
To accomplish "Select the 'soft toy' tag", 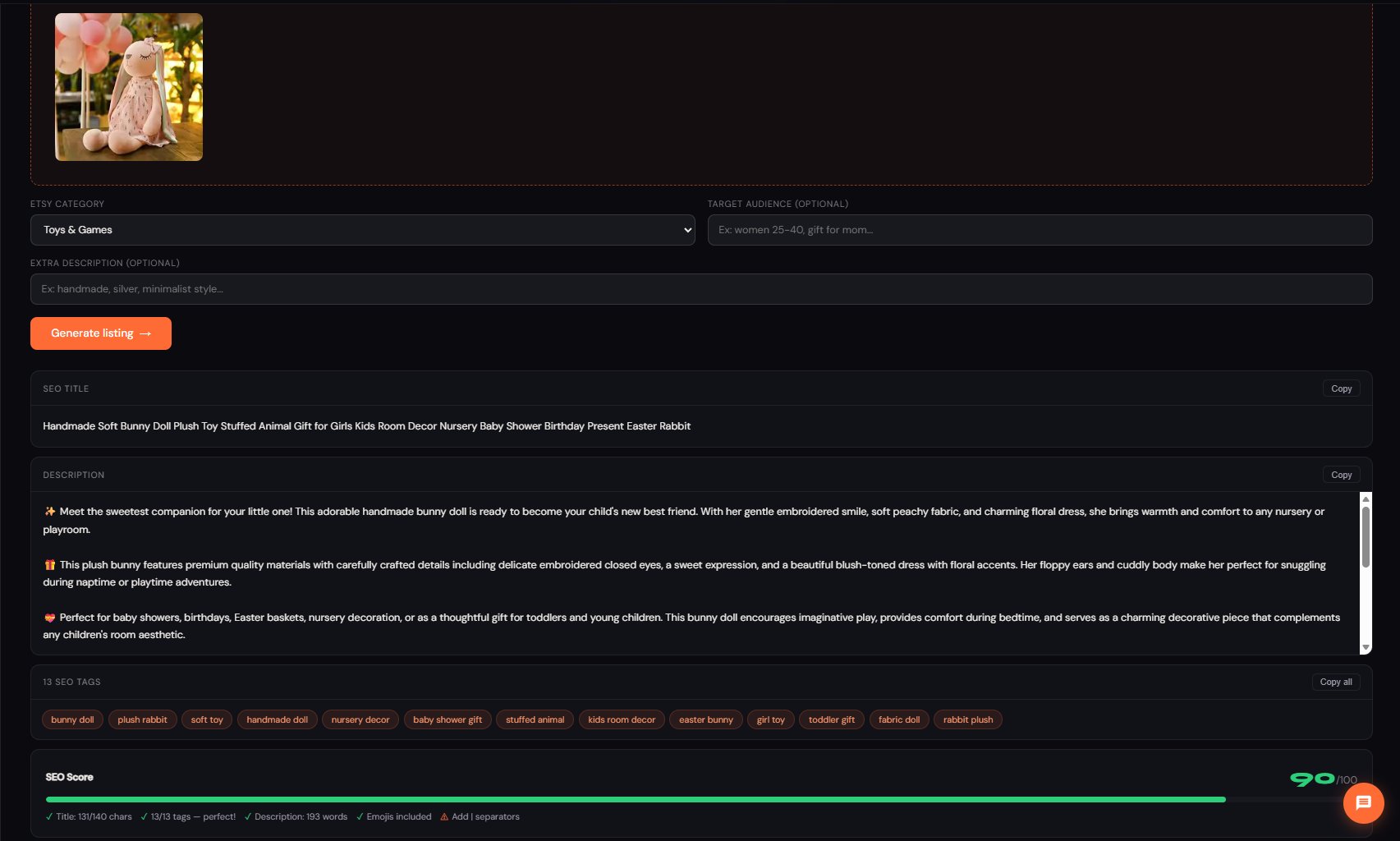I will (207, 719).
